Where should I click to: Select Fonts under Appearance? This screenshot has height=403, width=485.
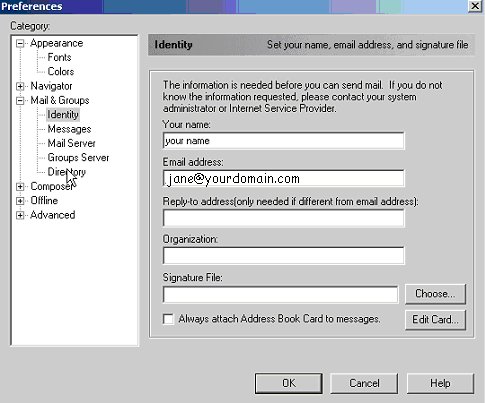(x=59, y=57)
